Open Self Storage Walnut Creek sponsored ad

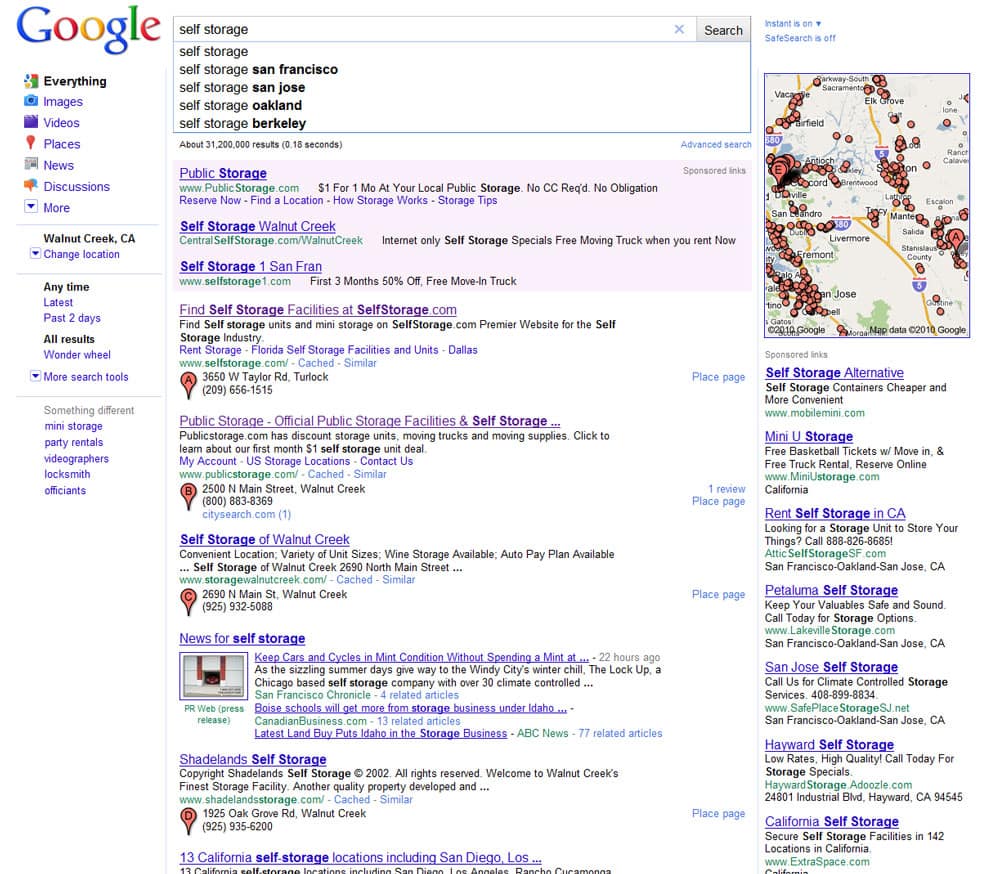pos(258,226)
